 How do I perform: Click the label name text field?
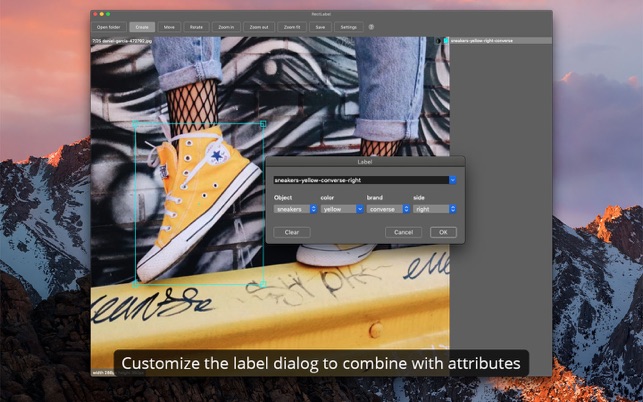click(x=360, y=180)
